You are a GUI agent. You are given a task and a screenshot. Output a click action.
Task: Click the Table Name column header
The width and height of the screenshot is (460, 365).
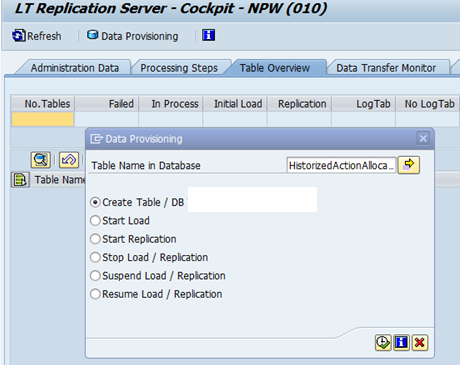point(59,180)
